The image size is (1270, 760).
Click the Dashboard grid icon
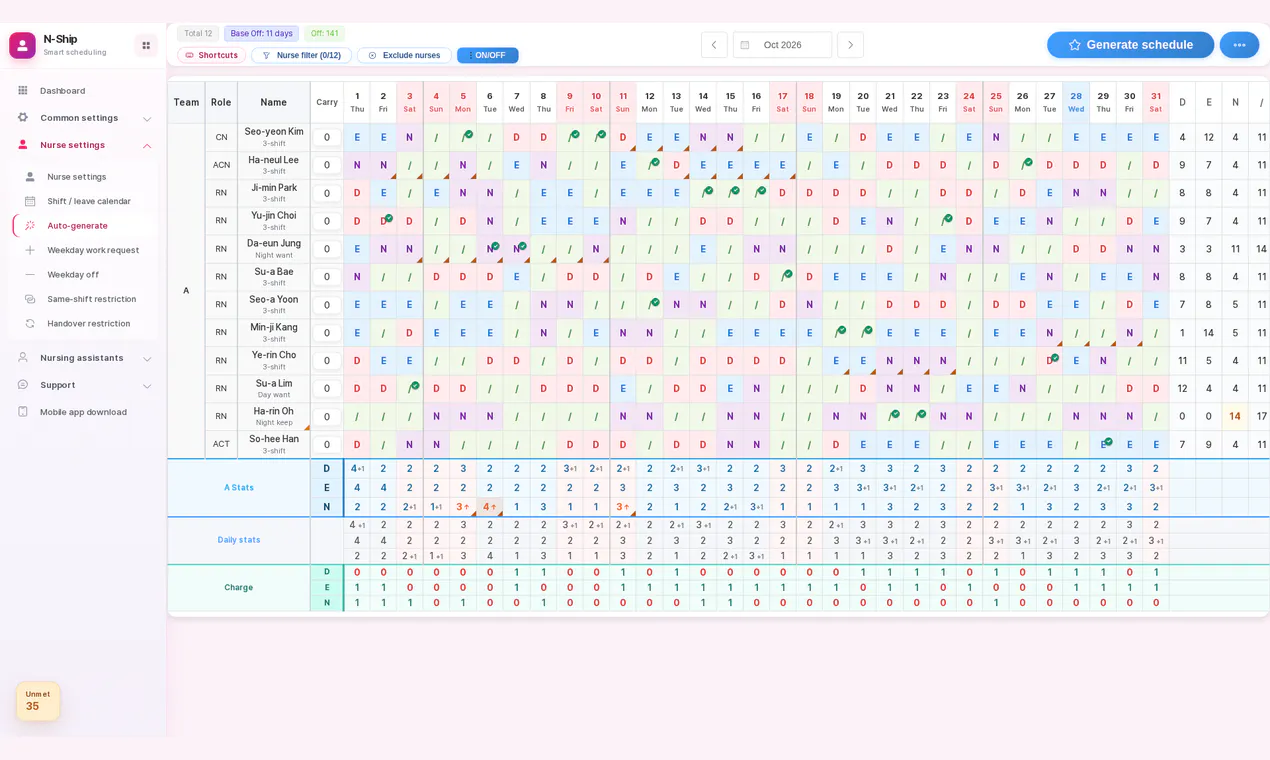point(23,91)
